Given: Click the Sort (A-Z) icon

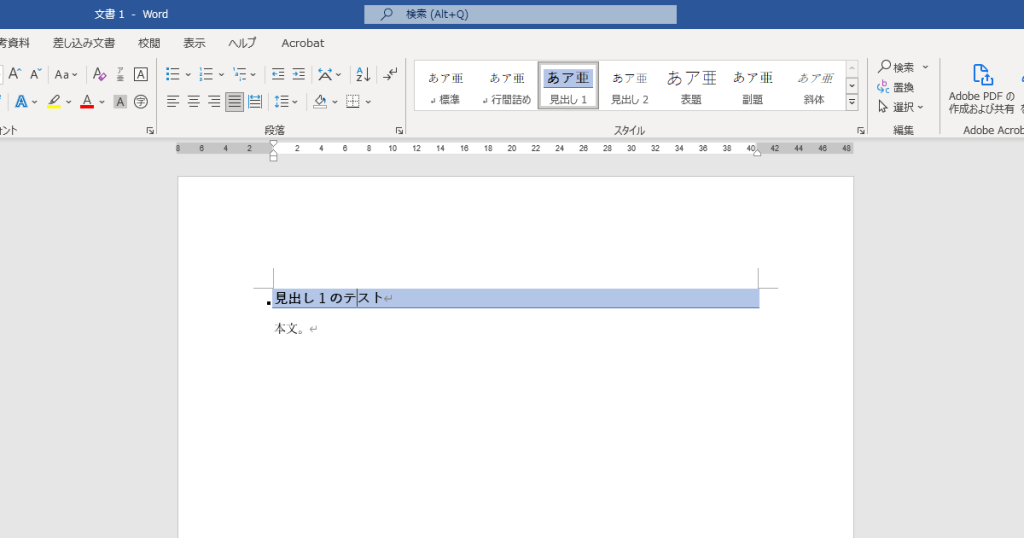Looking at the screenshot, I should coord(363,74).
